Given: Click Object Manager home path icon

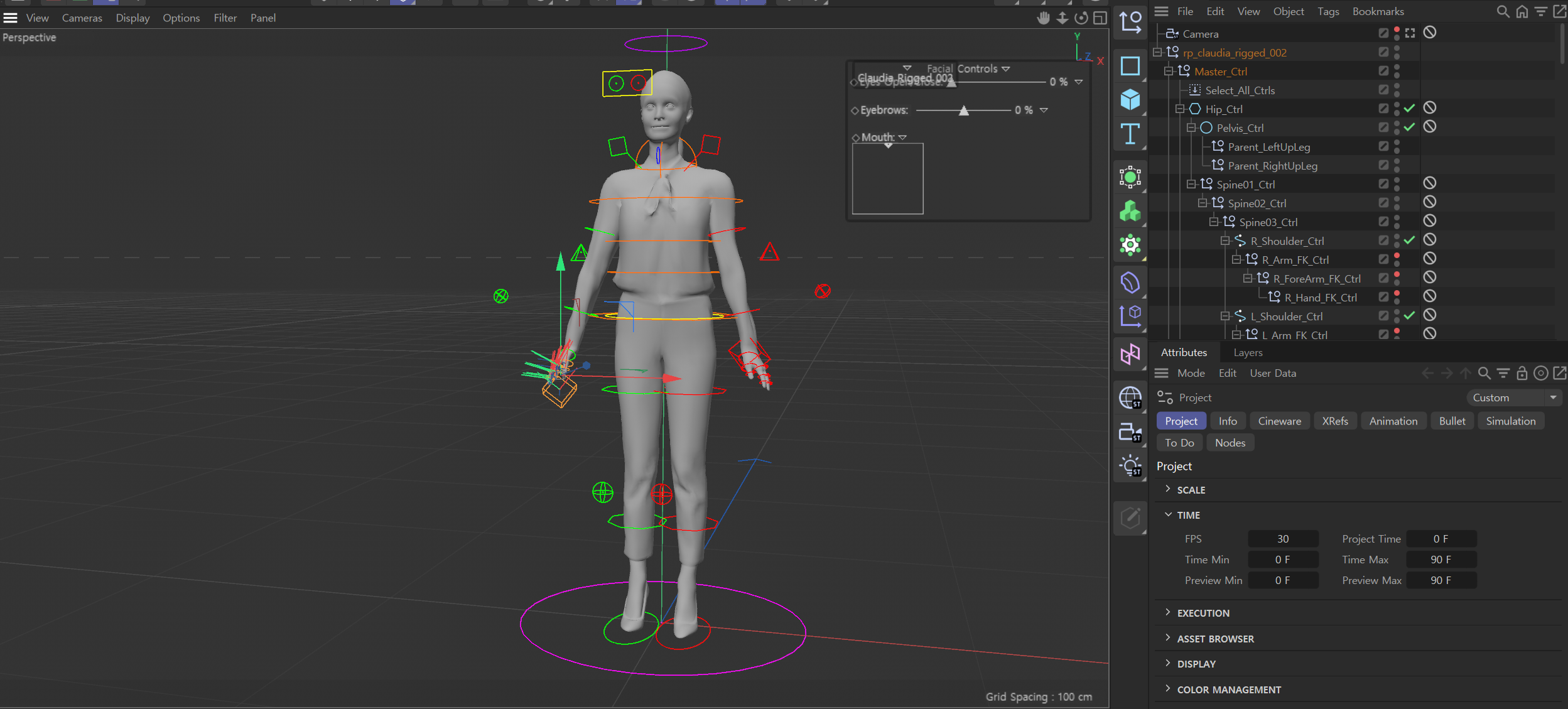Looking at the screenshot, I should point(1522,11).
